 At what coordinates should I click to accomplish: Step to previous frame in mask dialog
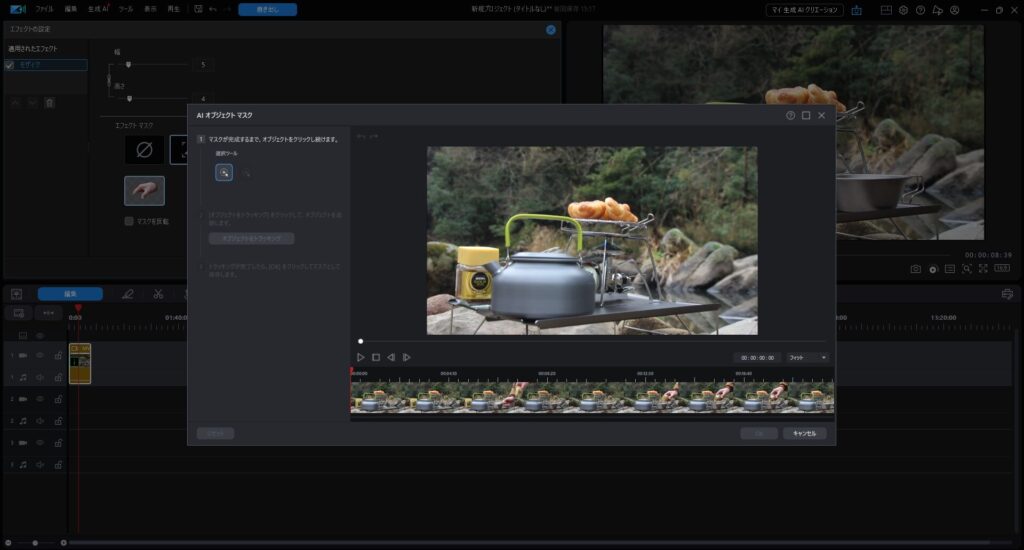[391, 357]
